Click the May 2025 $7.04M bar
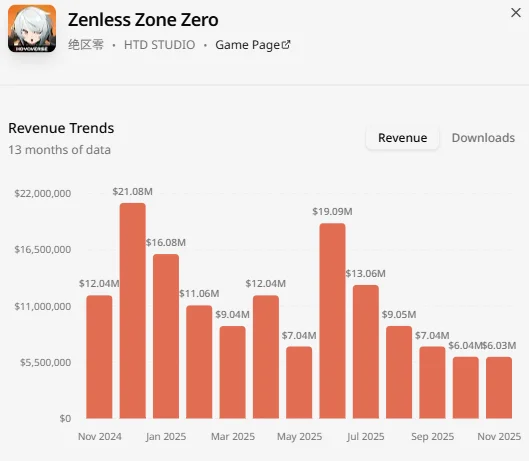The height and width of the screenshot is (461, 529). (x=299, y=383)
